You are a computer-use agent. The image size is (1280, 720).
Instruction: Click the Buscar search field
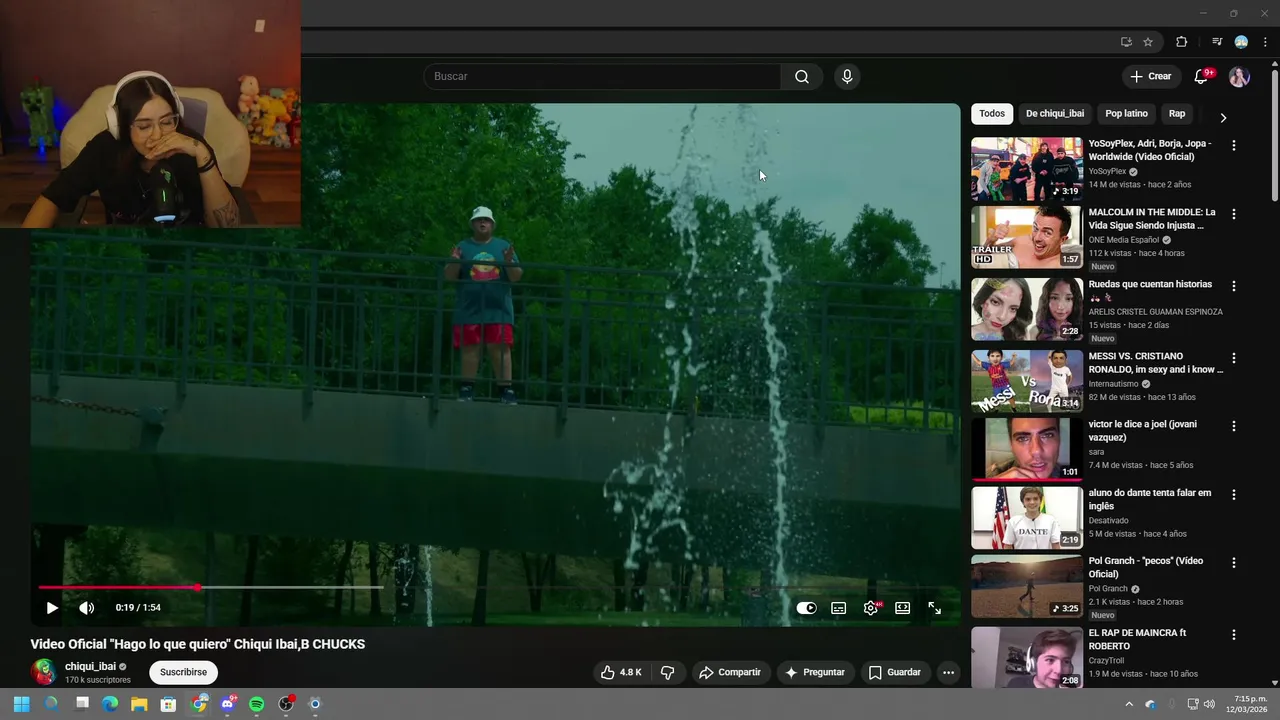(602, 77)
